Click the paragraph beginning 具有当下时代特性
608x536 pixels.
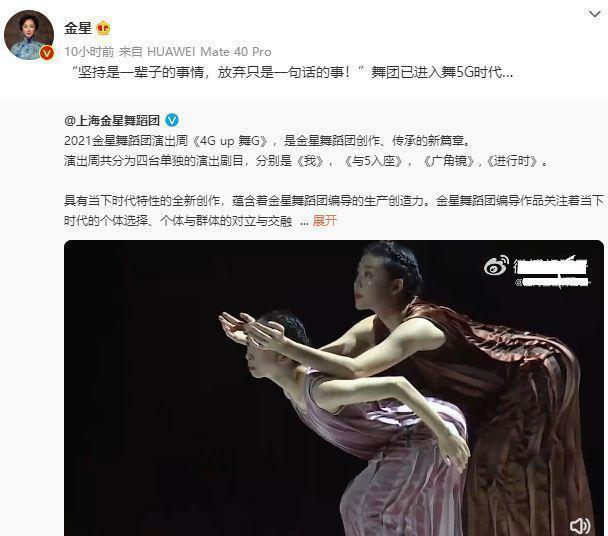334,211
